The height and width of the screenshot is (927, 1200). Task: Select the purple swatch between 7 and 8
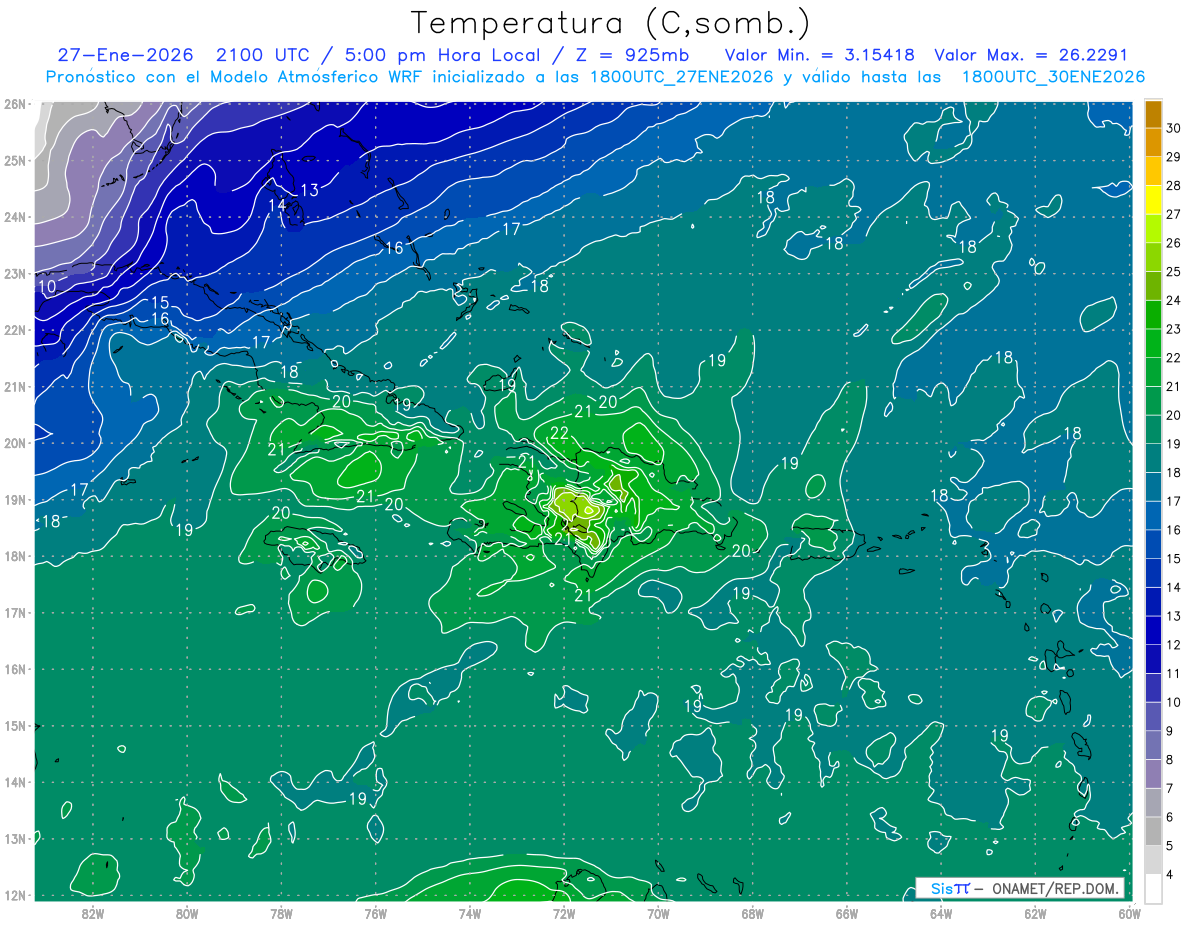pyautogui.click(x=1153, y=773)
